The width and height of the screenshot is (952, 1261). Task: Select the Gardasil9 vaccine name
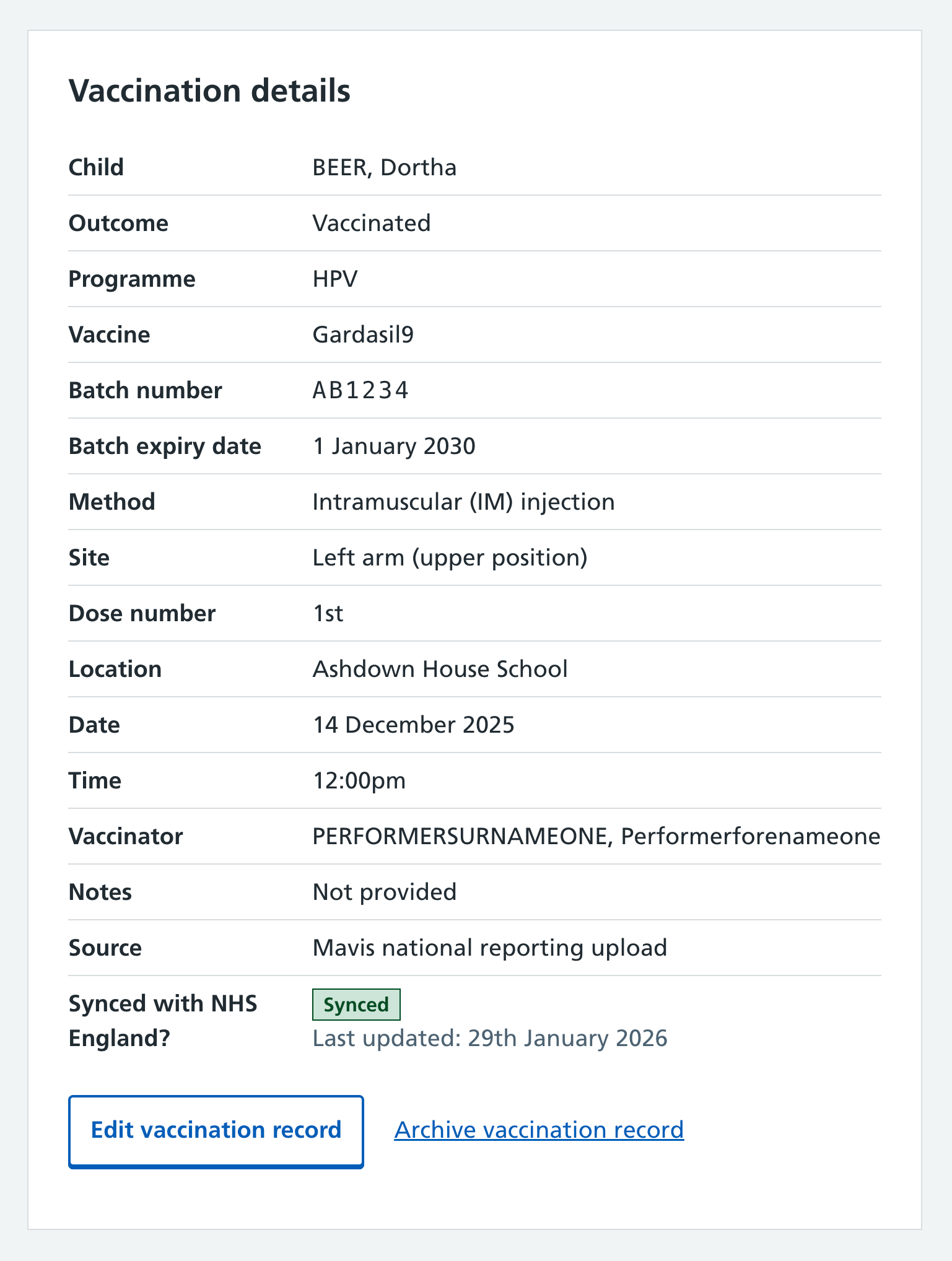364,334
